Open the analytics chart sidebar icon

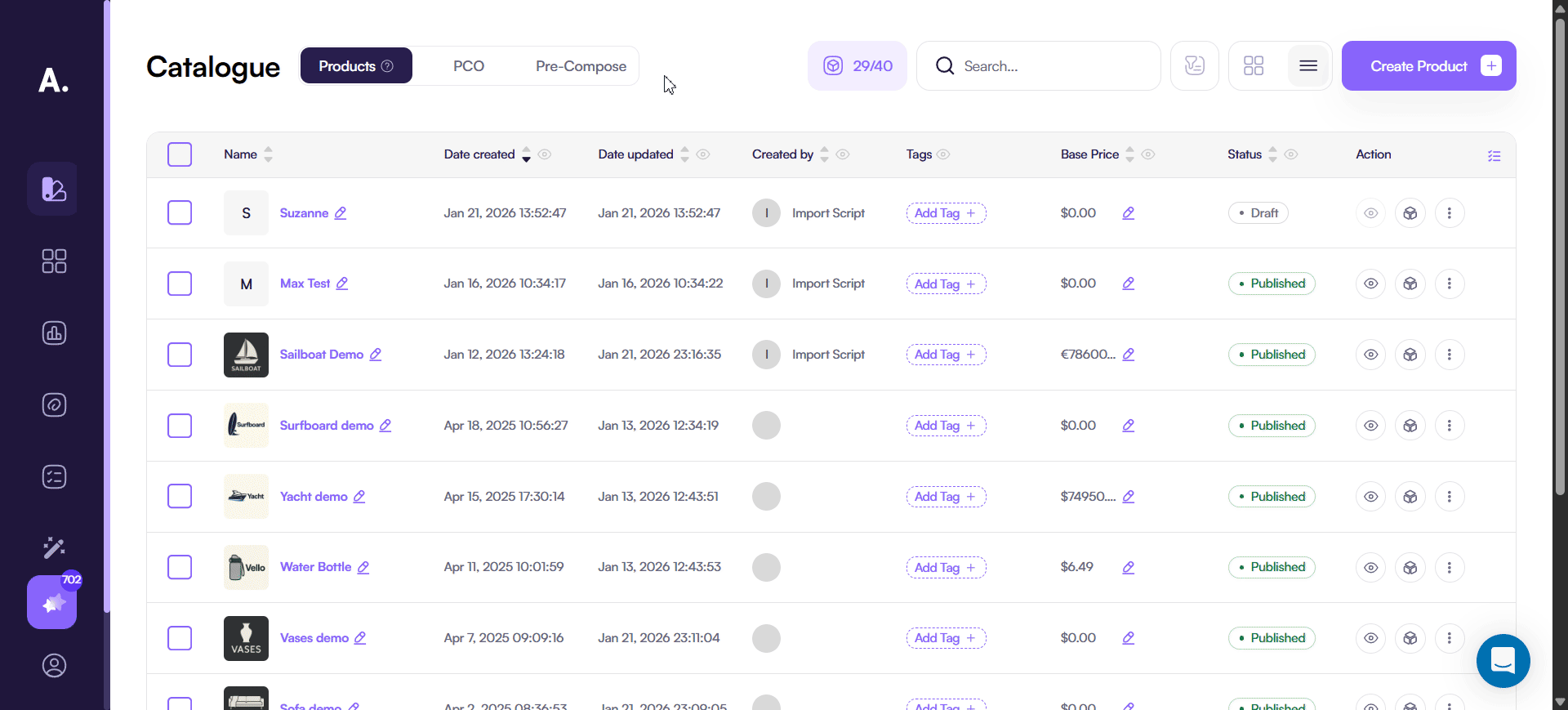coord(54,333)
